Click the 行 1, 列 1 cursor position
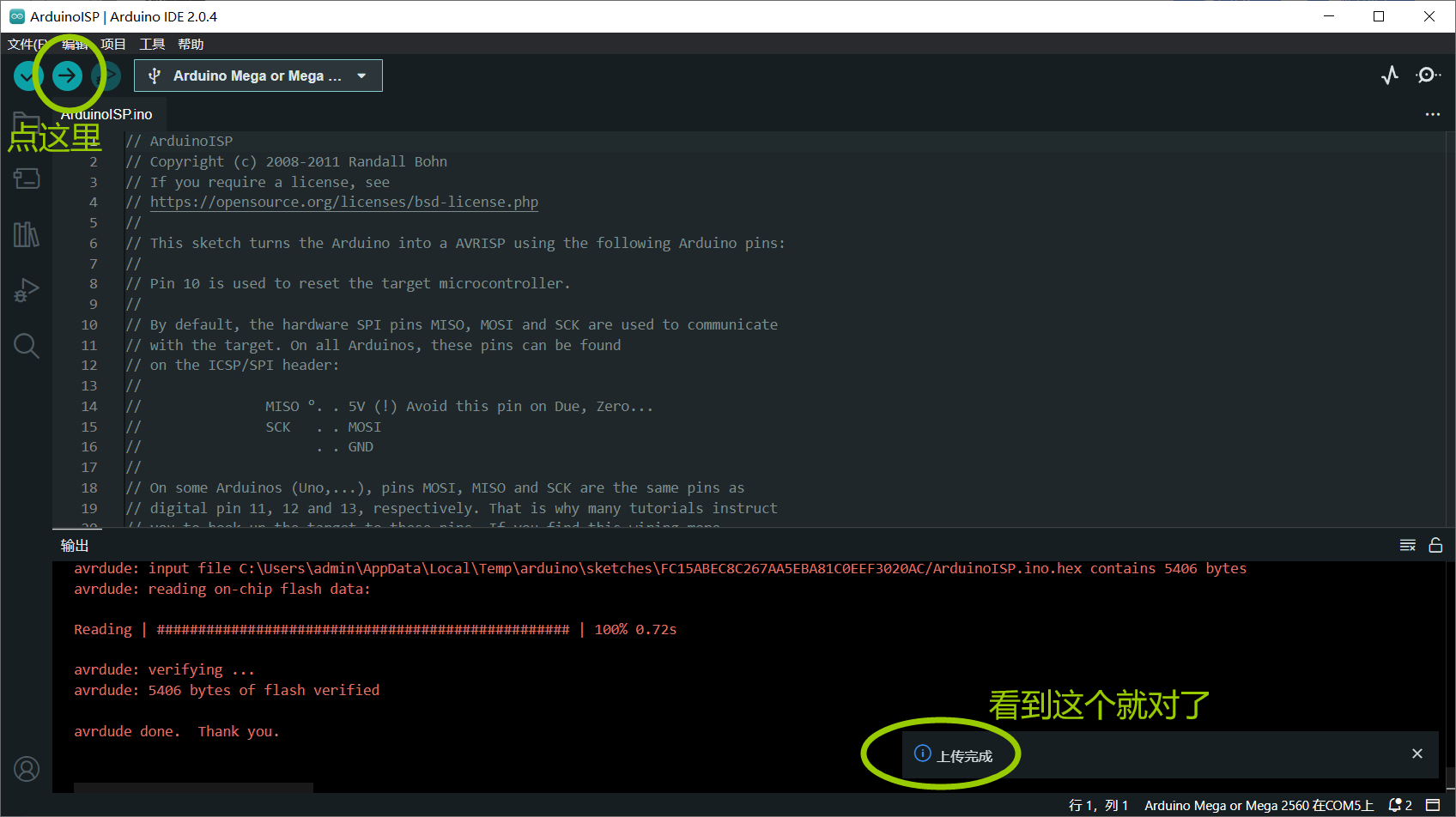 pyautogui.click(x=1098, y=805)
